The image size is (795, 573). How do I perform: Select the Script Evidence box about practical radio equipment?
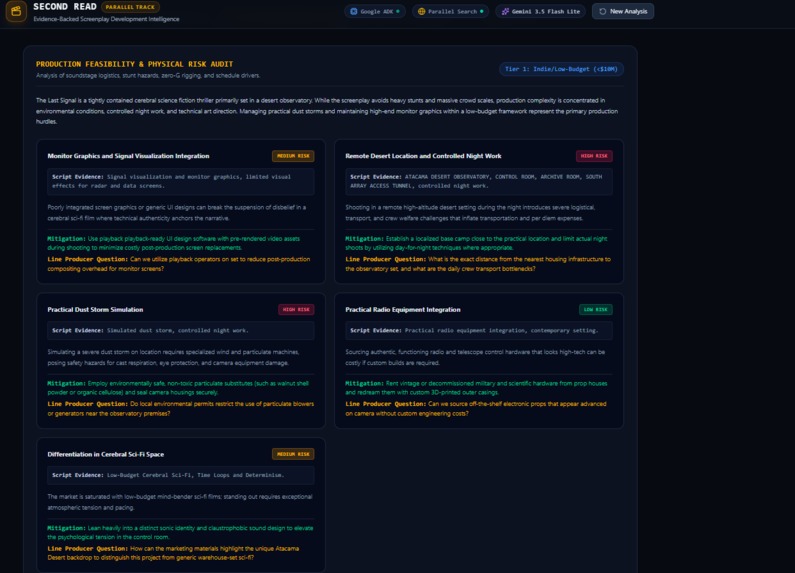click(x=479, y=331)
